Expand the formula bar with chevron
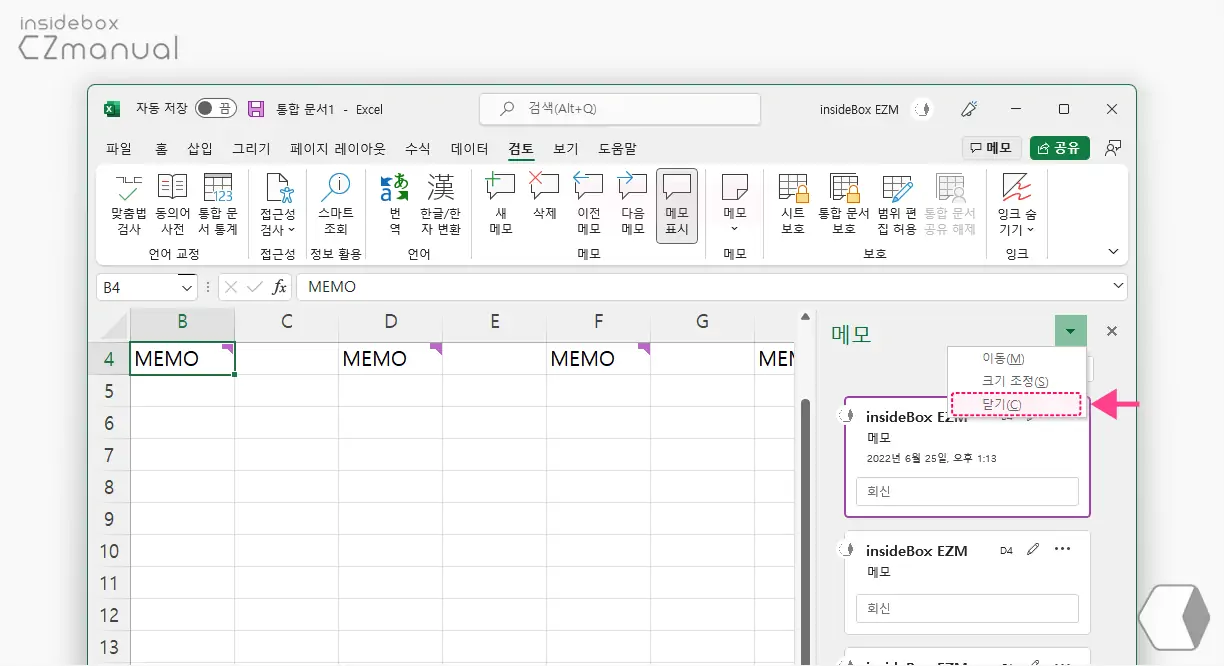 click(x=1118, y=287)
